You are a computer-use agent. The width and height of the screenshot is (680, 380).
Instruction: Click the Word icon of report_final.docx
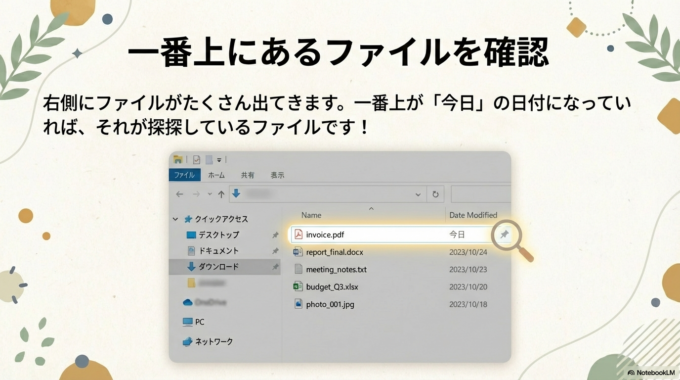tap(298, 252)
